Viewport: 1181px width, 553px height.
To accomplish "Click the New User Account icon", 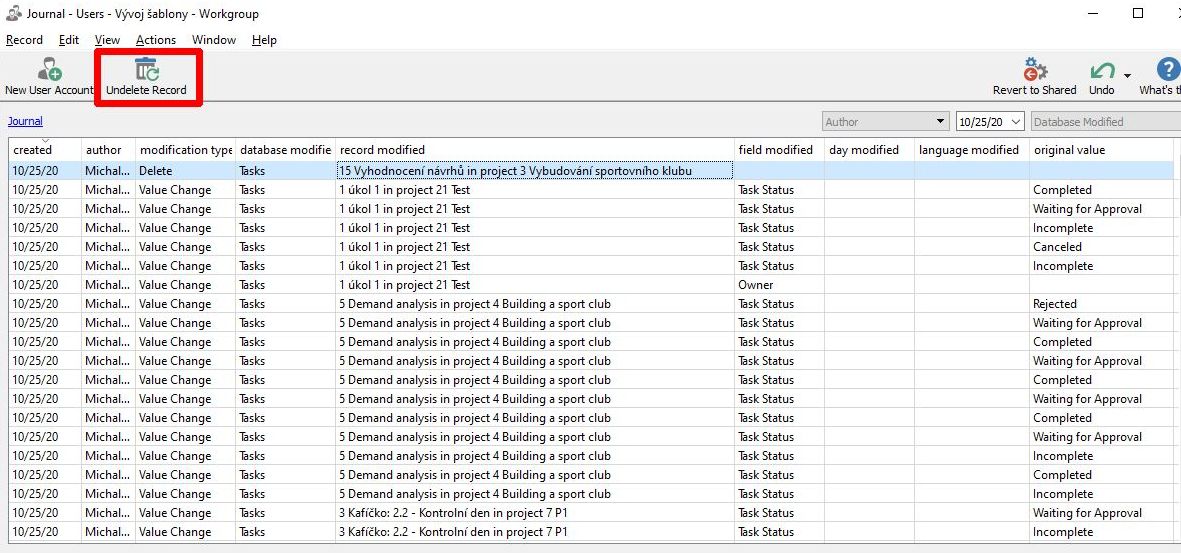I will coord(49,70).
